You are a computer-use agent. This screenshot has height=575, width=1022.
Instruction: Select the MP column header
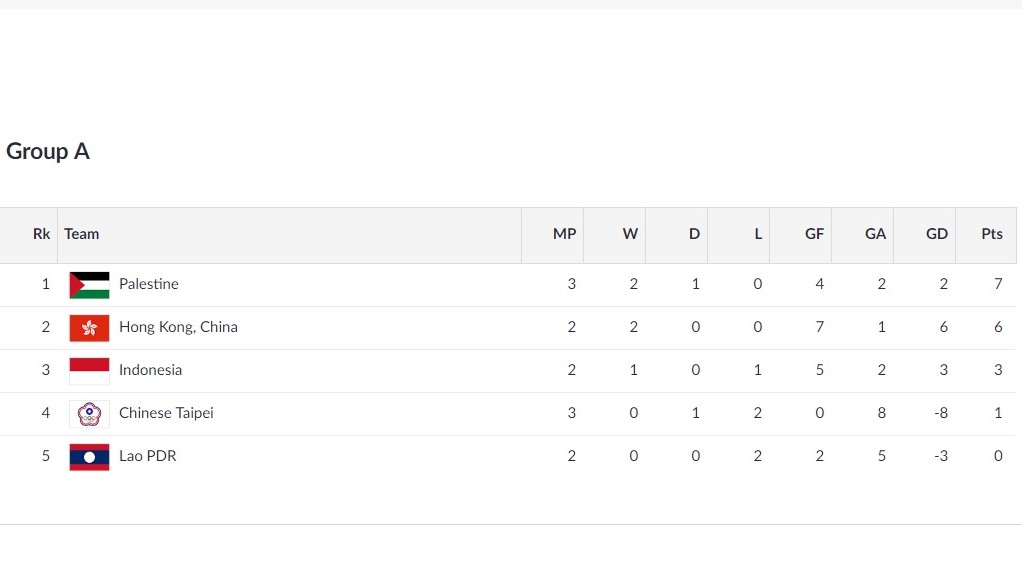pos(564,234)
